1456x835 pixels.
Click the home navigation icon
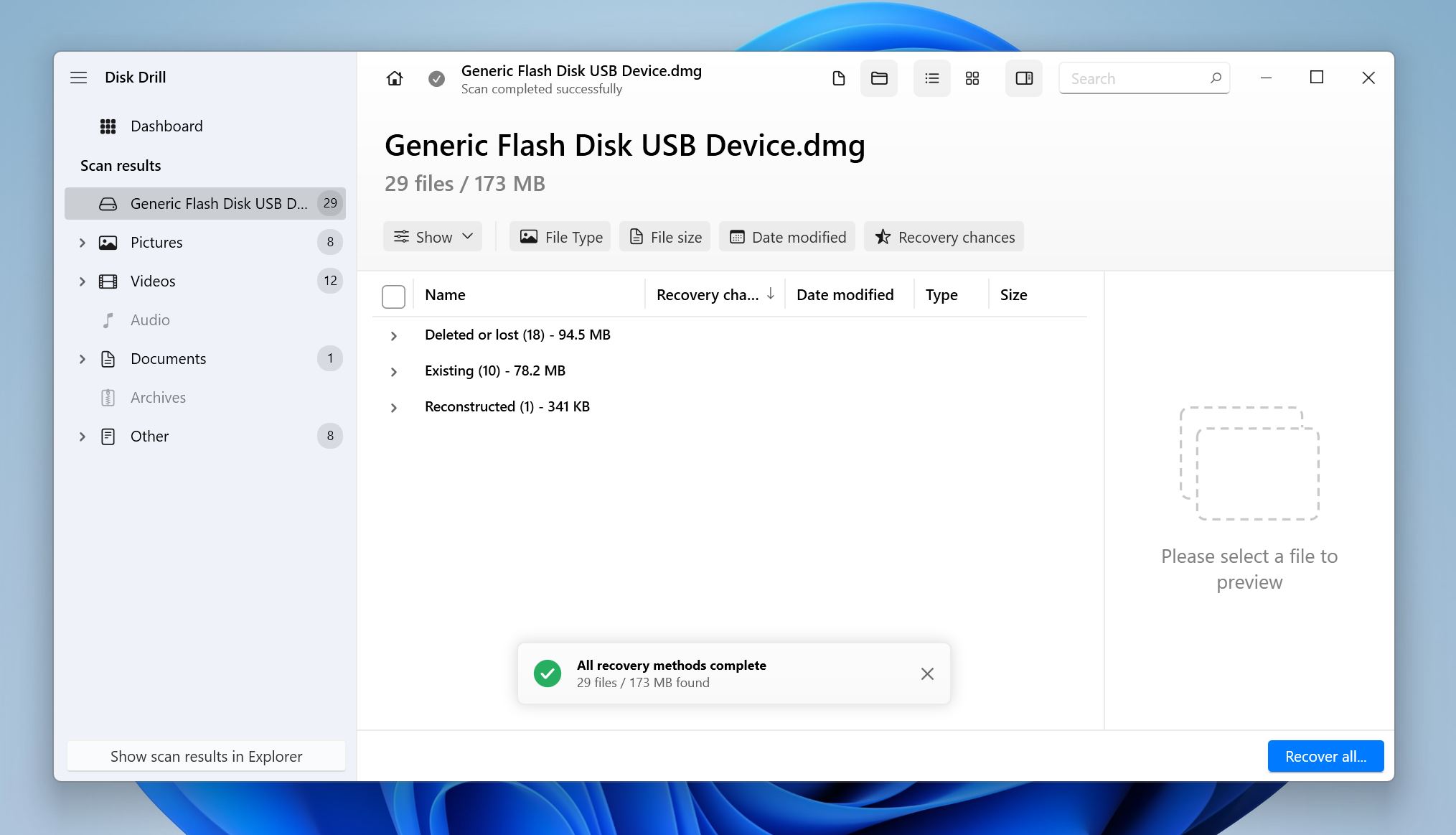click(x=394, y=78)
